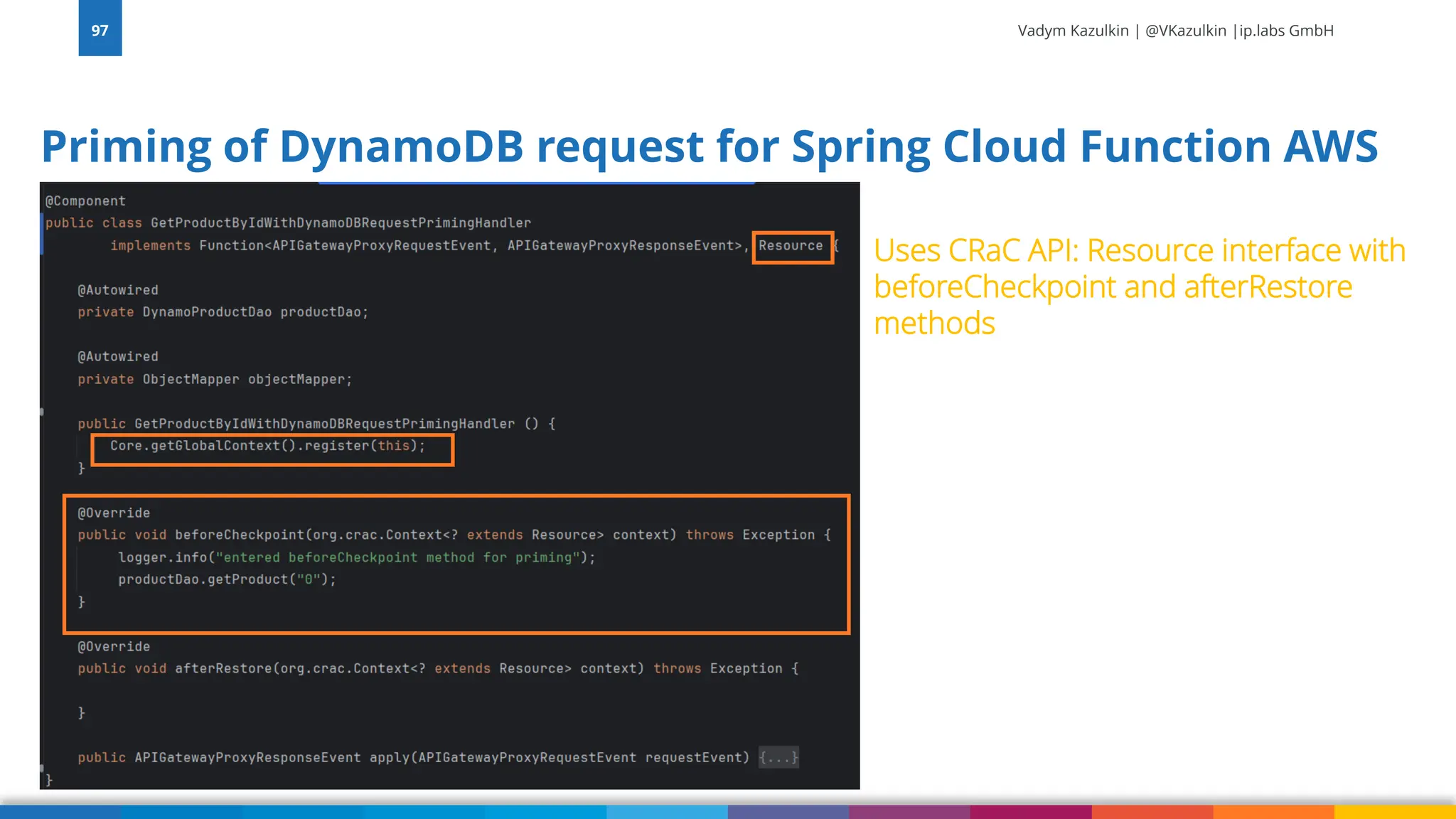This screenshot has width=1456, height=819.
Task: Click the constructor 'public GetProductByIdWithDynamoDBRequestPrimingHandler ()' line
Action: (x=316, y=424)
